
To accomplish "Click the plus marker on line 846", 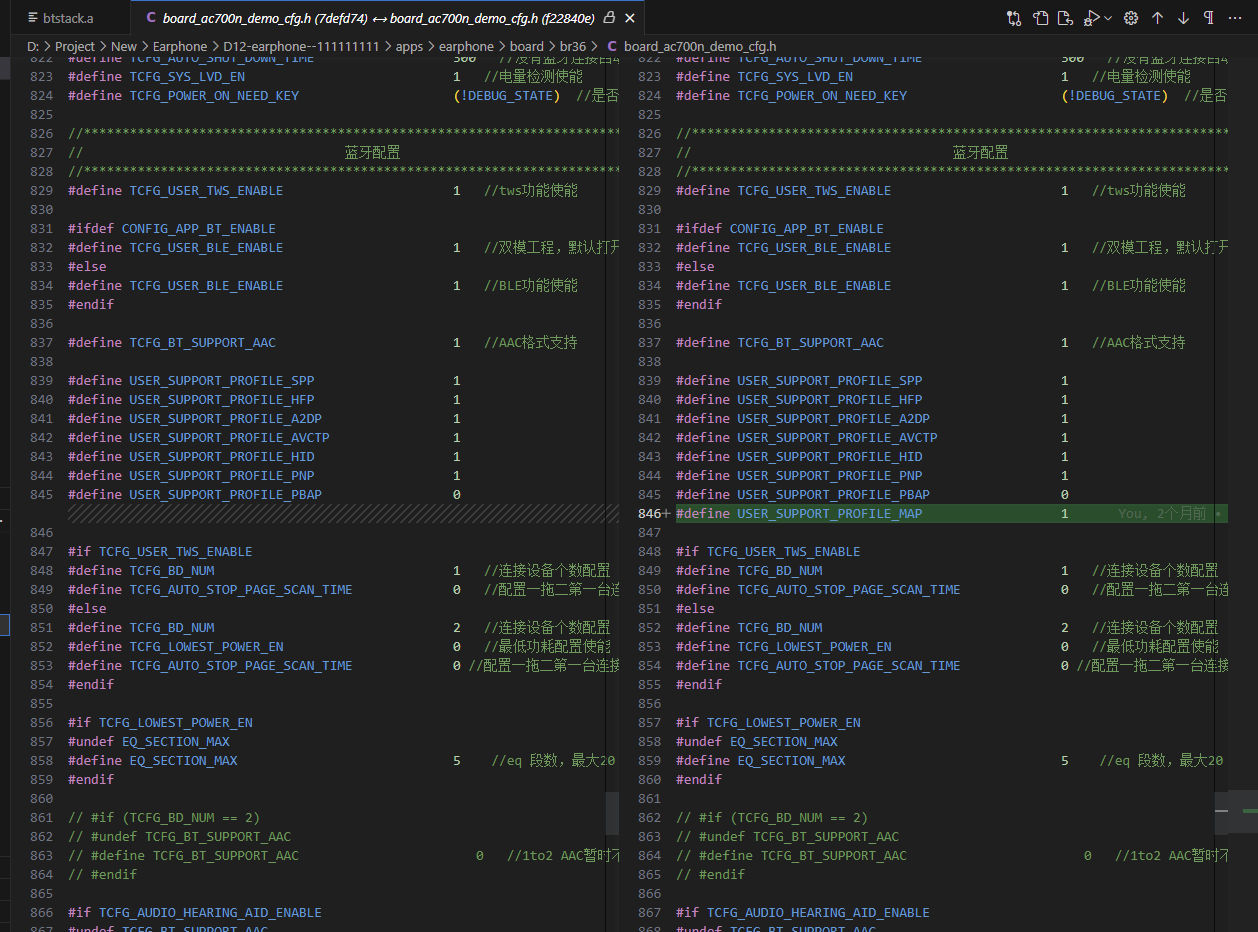I will point(666,513).
